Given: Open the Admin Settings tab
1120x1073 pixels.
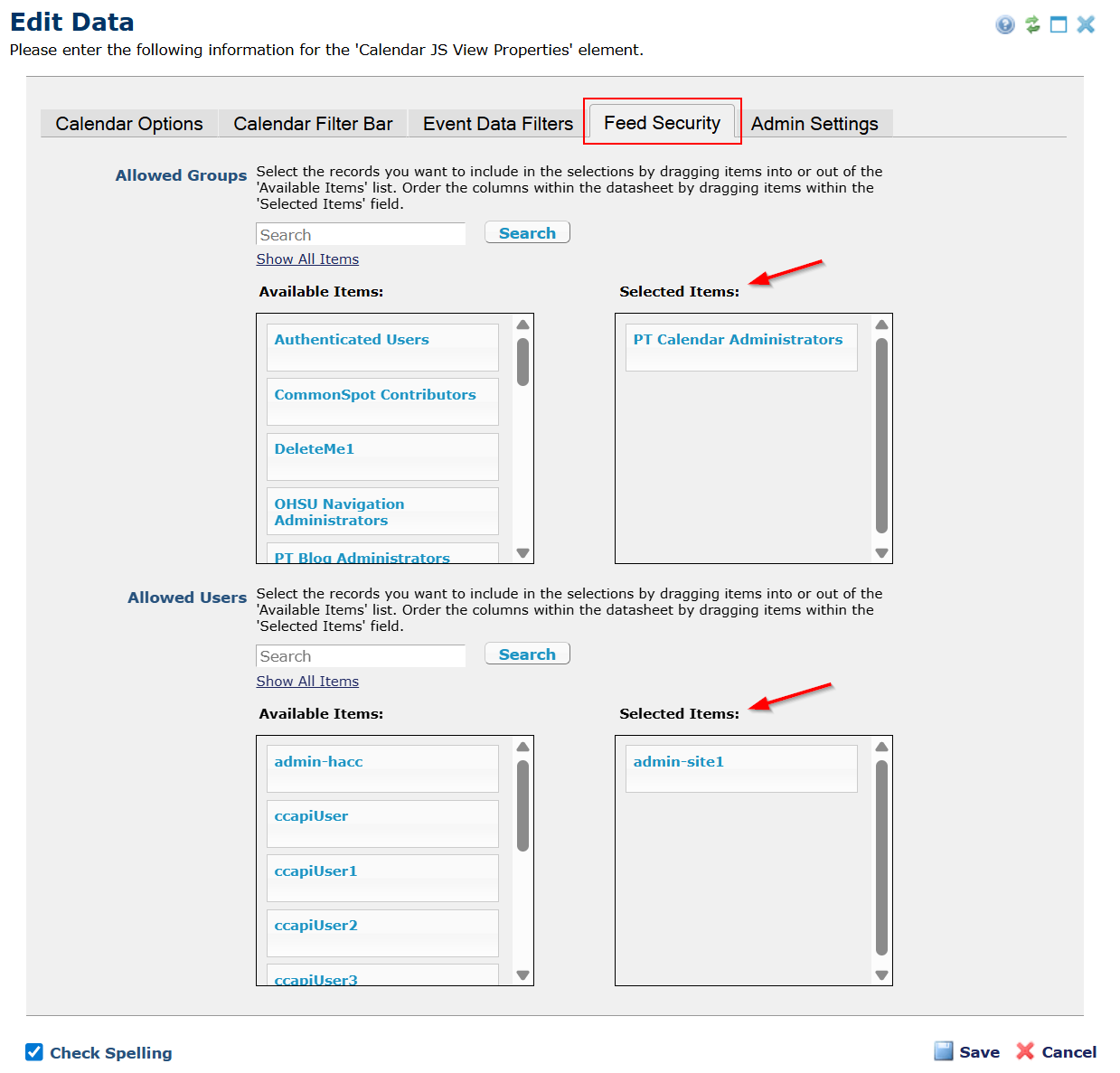Looking at the screenshot, I should click(814, 124).
